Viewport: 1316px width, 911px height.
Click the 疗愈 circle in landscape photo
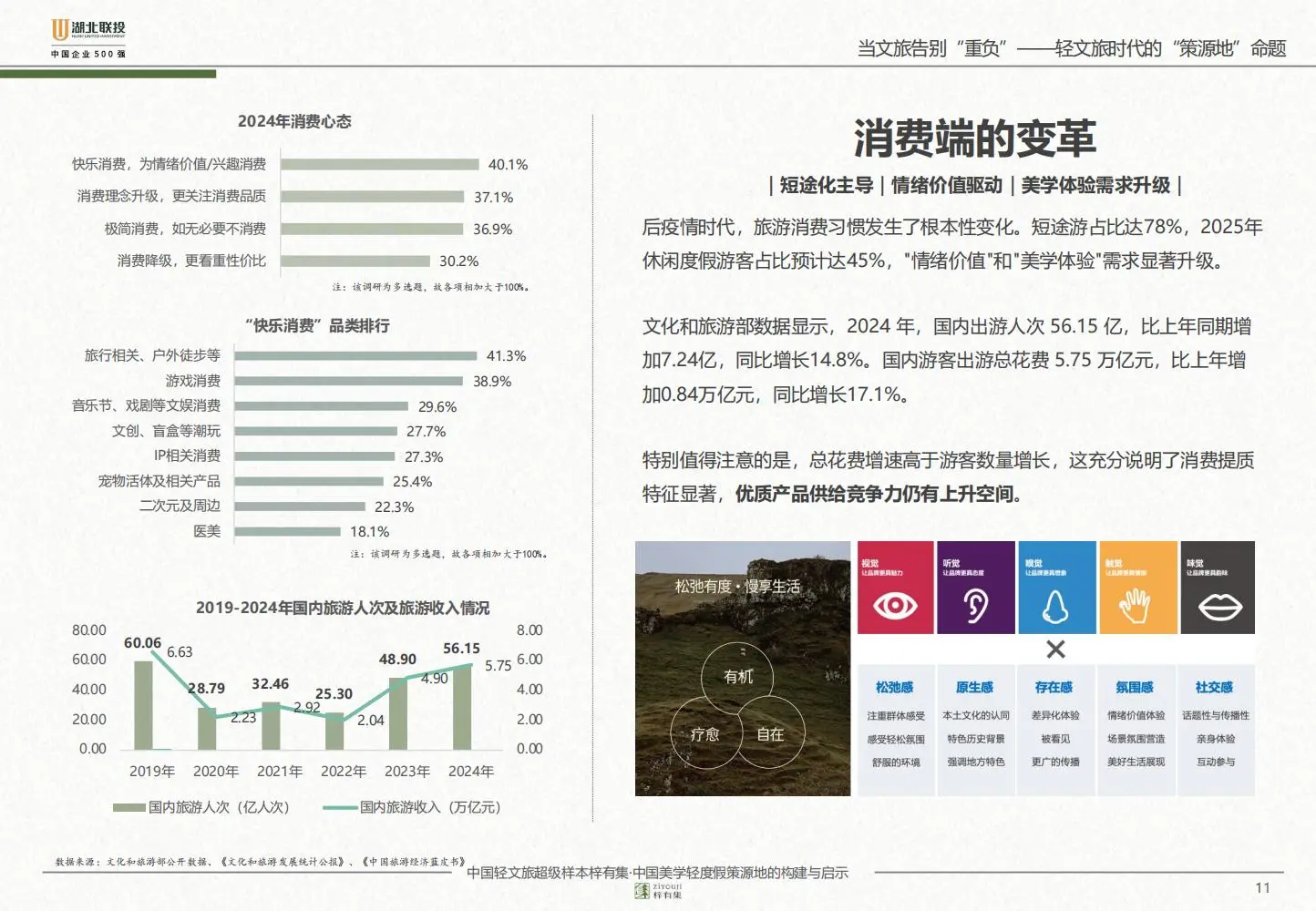(x=704, y=734)
